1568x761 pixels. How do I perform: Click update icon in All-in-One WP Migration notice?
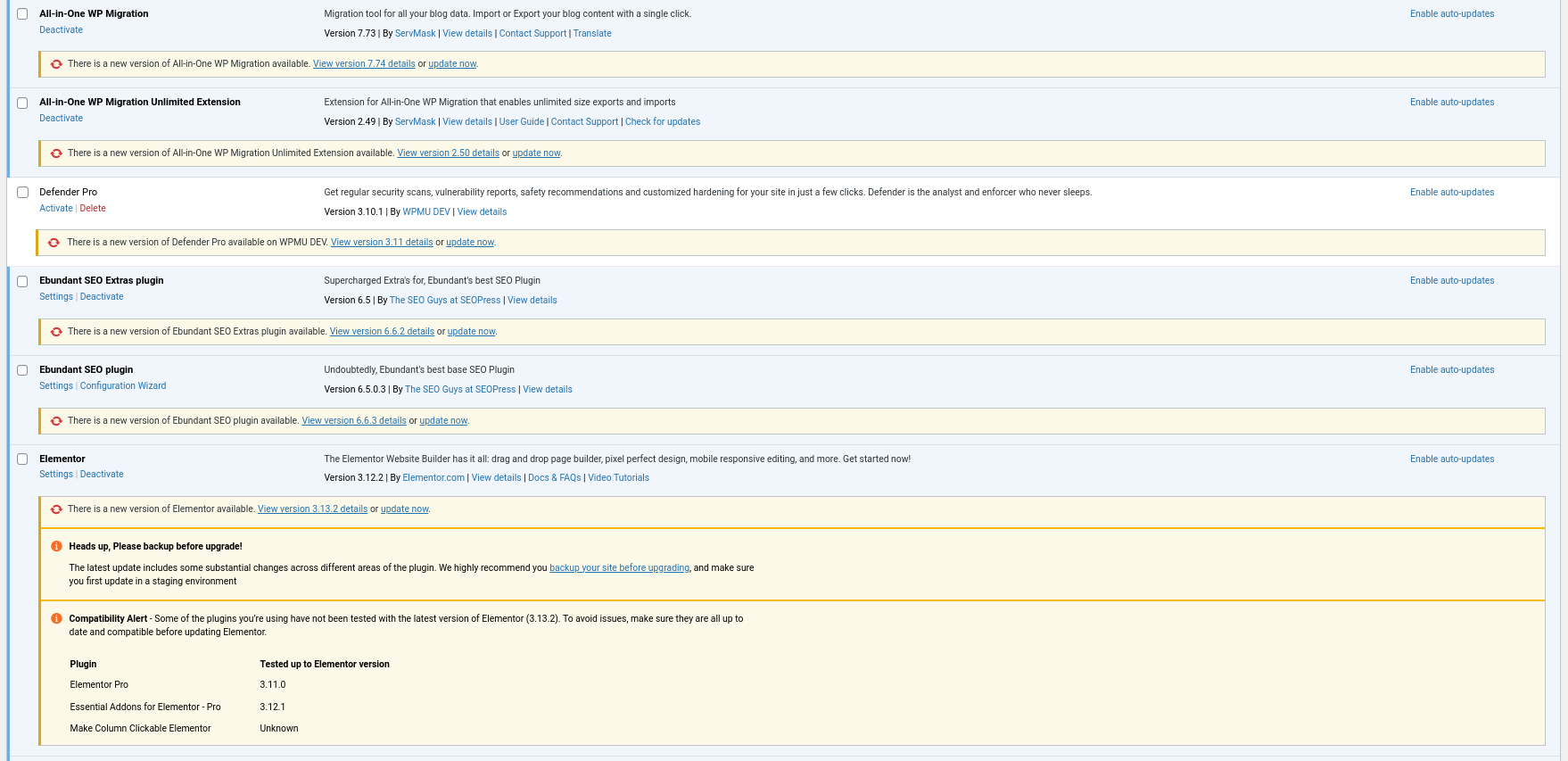click(x=56, y=64)
